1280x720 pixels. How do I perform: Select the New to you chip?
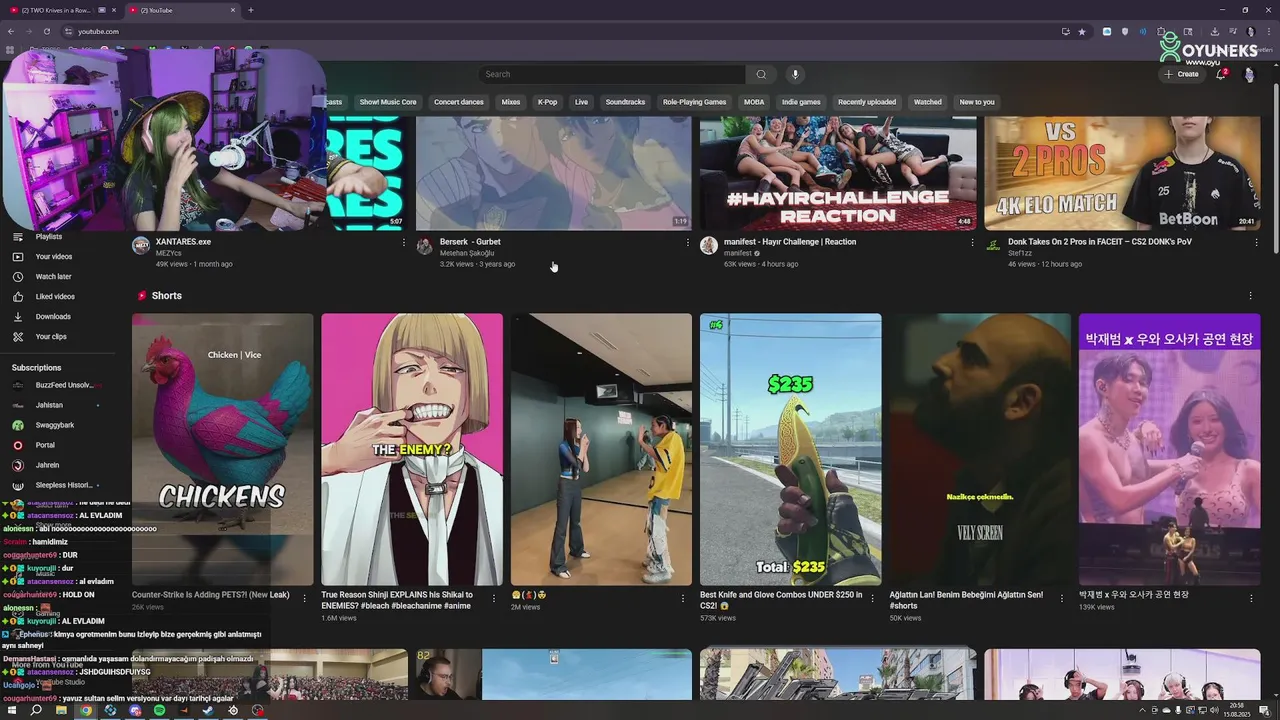[x=977, y=102]
